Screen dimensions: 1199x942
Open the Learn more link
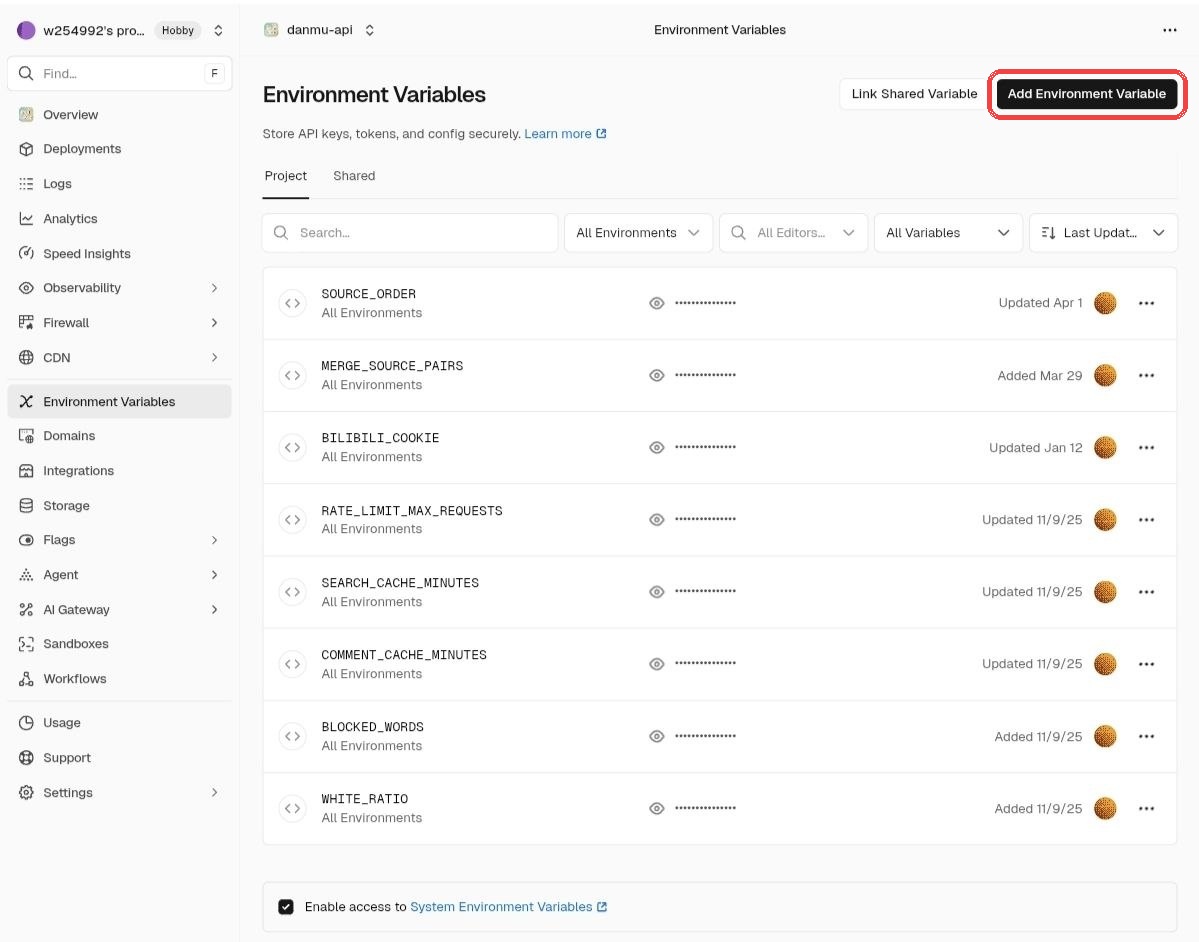coord(565,134)
